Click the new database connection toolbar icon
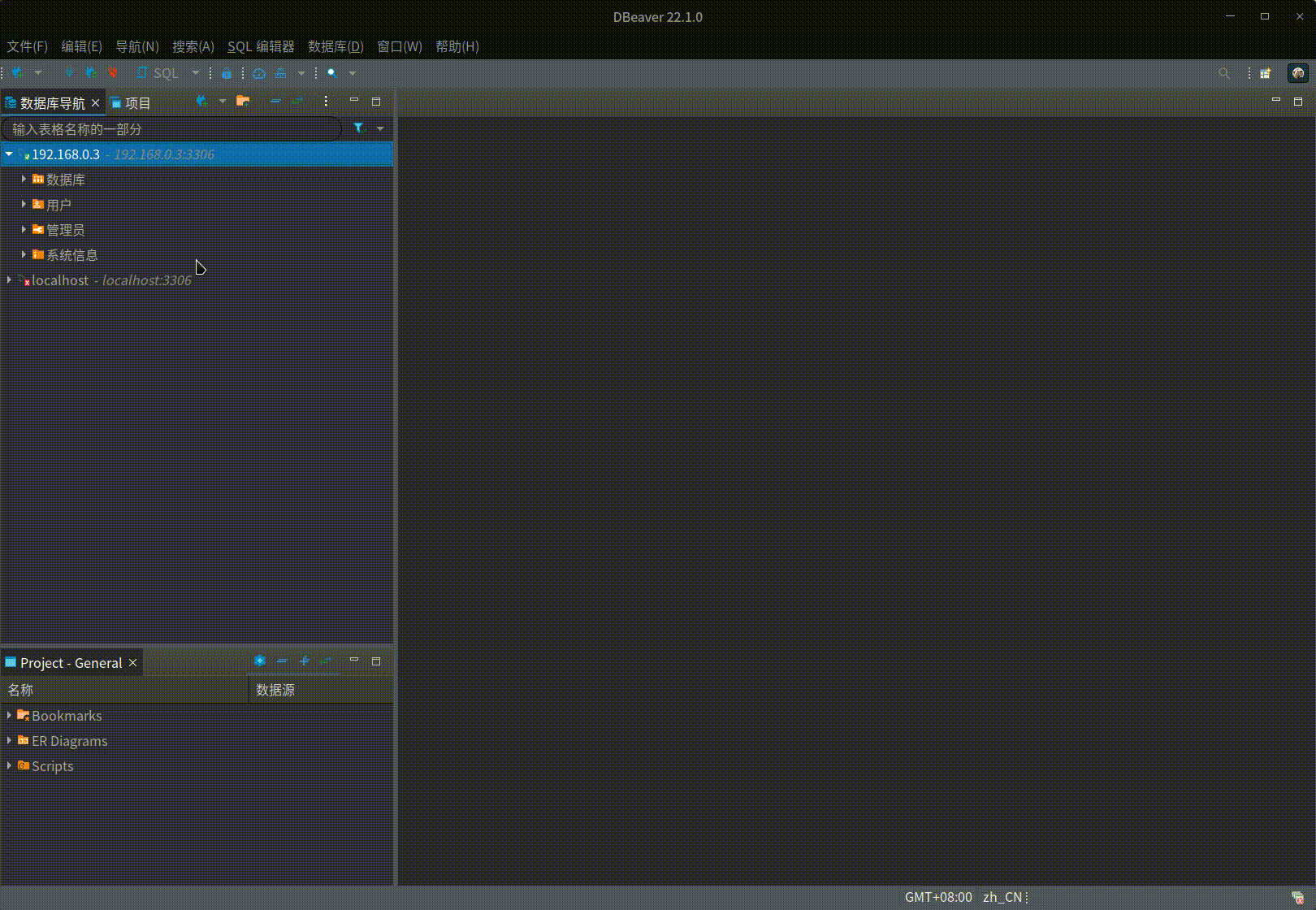 point(18,73)
